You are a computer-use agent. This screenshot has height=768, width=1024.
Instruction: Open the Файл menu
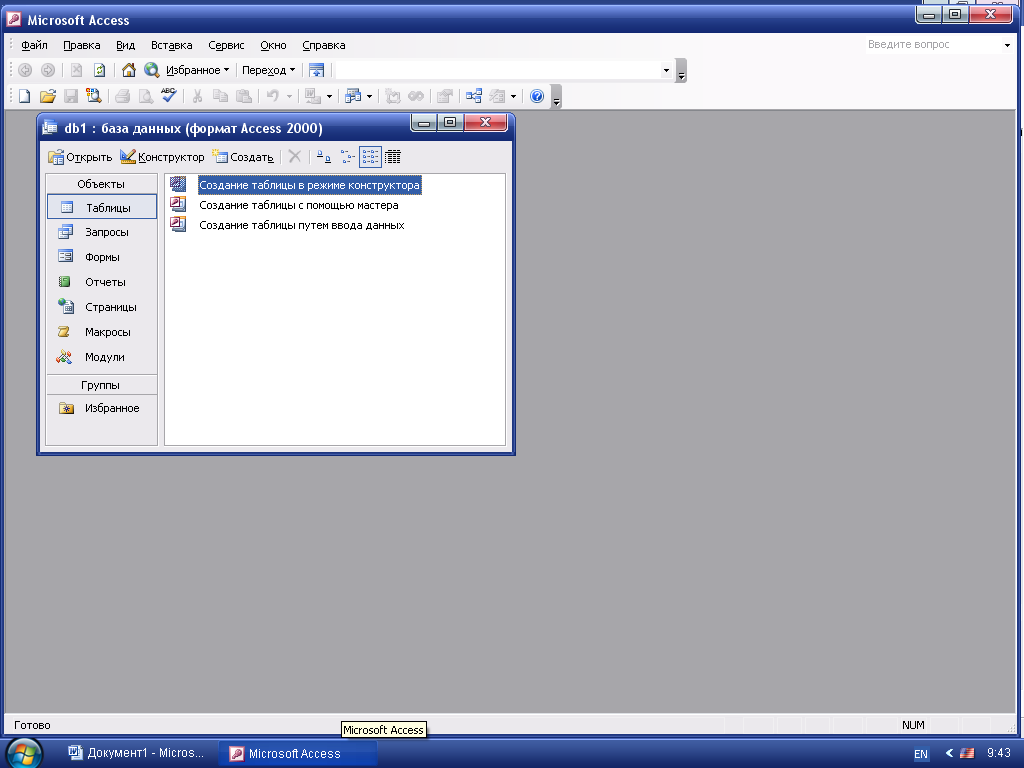pos(34,45)
